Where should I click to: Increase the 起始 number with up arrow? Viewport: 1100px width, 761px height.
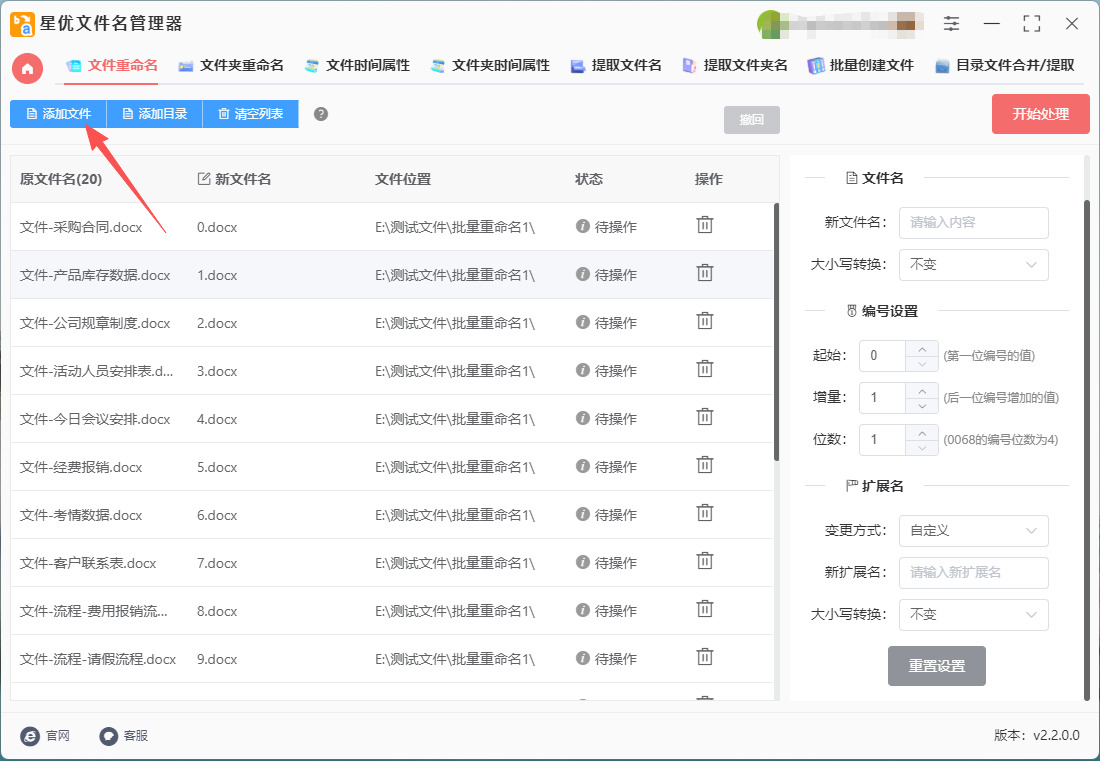click(921, 348)
